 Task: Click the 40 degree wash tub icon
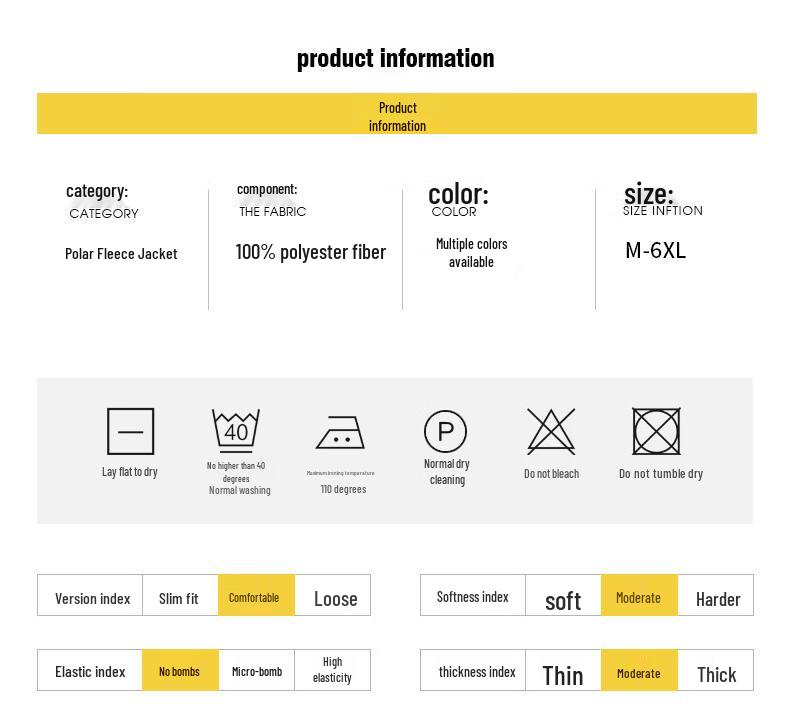point(236,431)
